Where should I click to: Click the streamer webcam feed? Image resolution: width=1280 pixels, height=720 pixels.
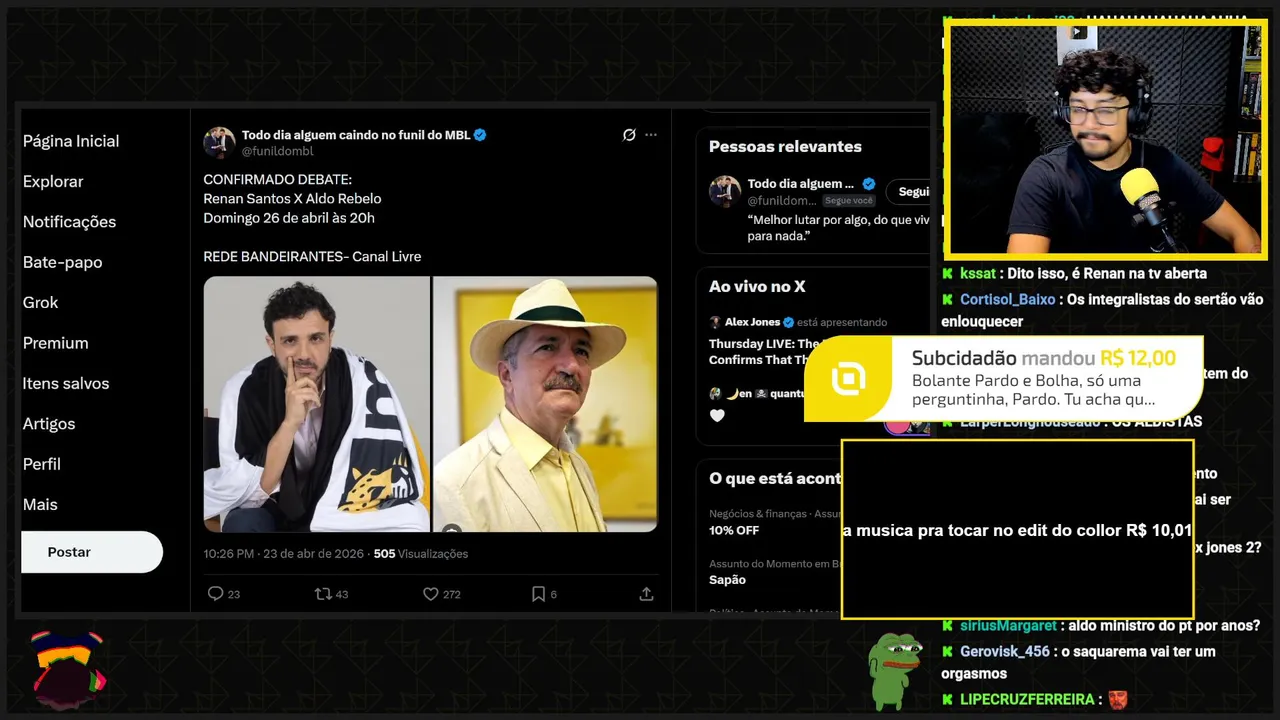pos(1105,139)
